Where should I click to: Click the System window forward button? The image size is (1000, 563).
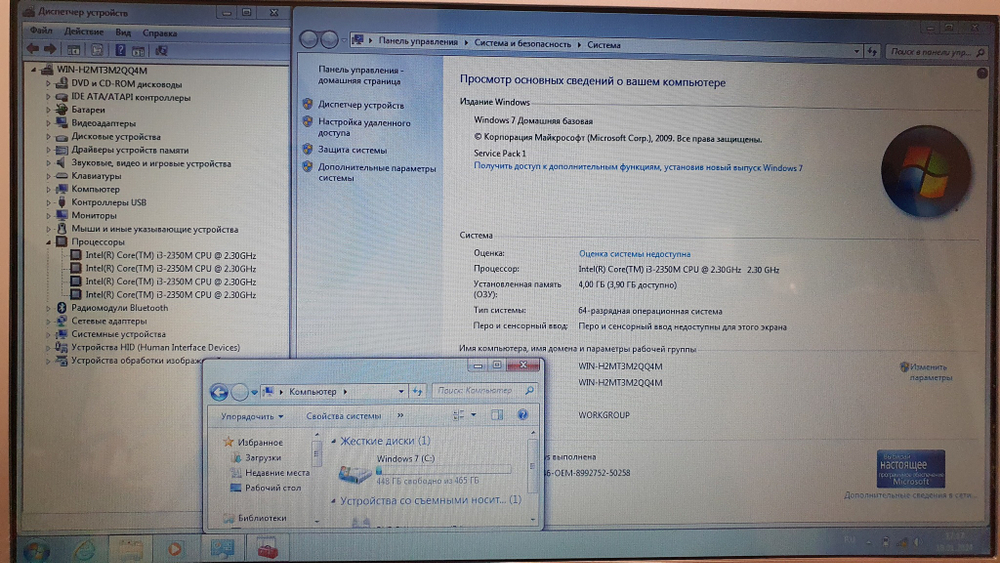[x=329, y=40]
